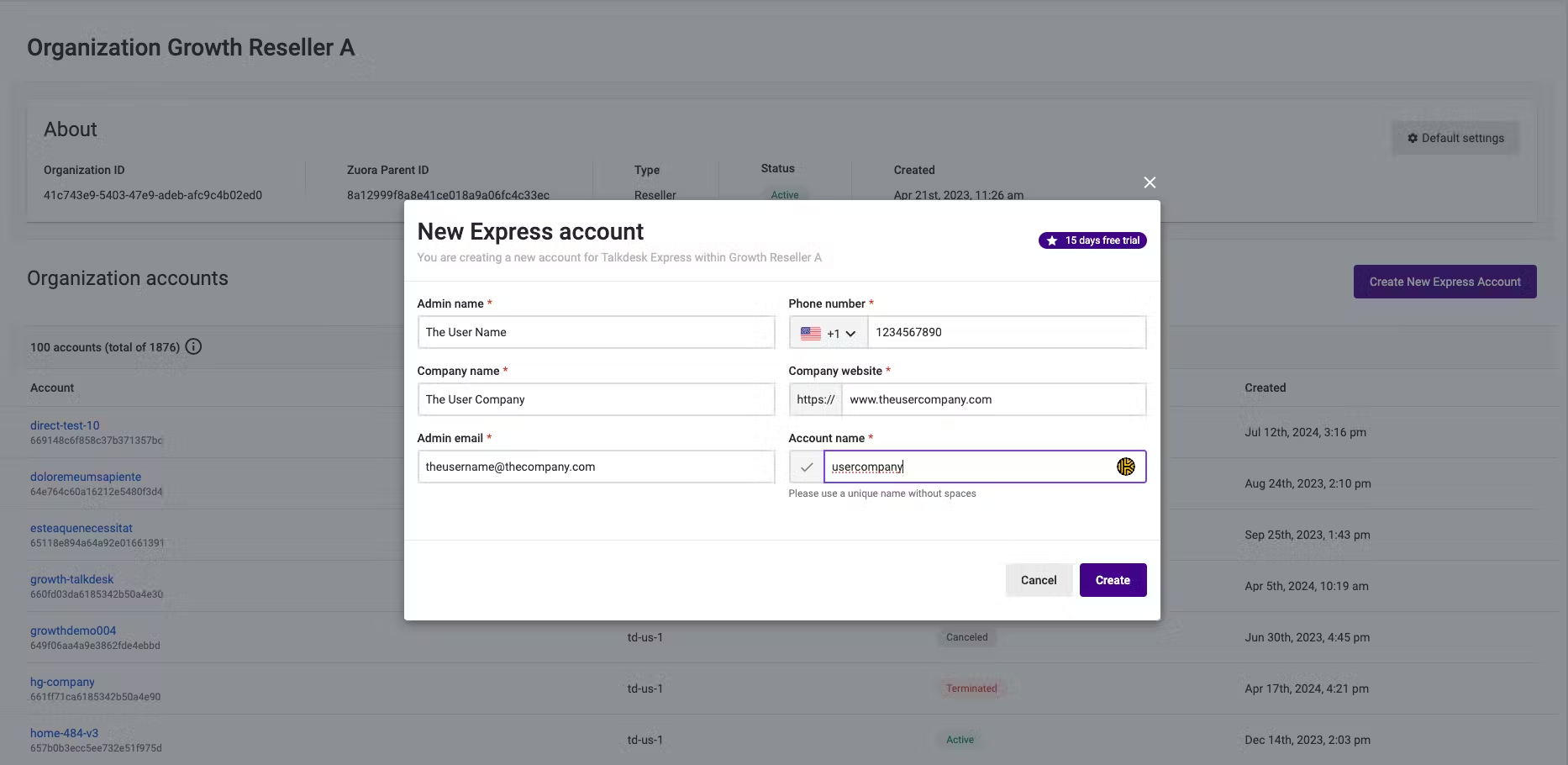This screenshot has width=1568, height=765.
Task: Open Default settings
Action: [1455, 138]
